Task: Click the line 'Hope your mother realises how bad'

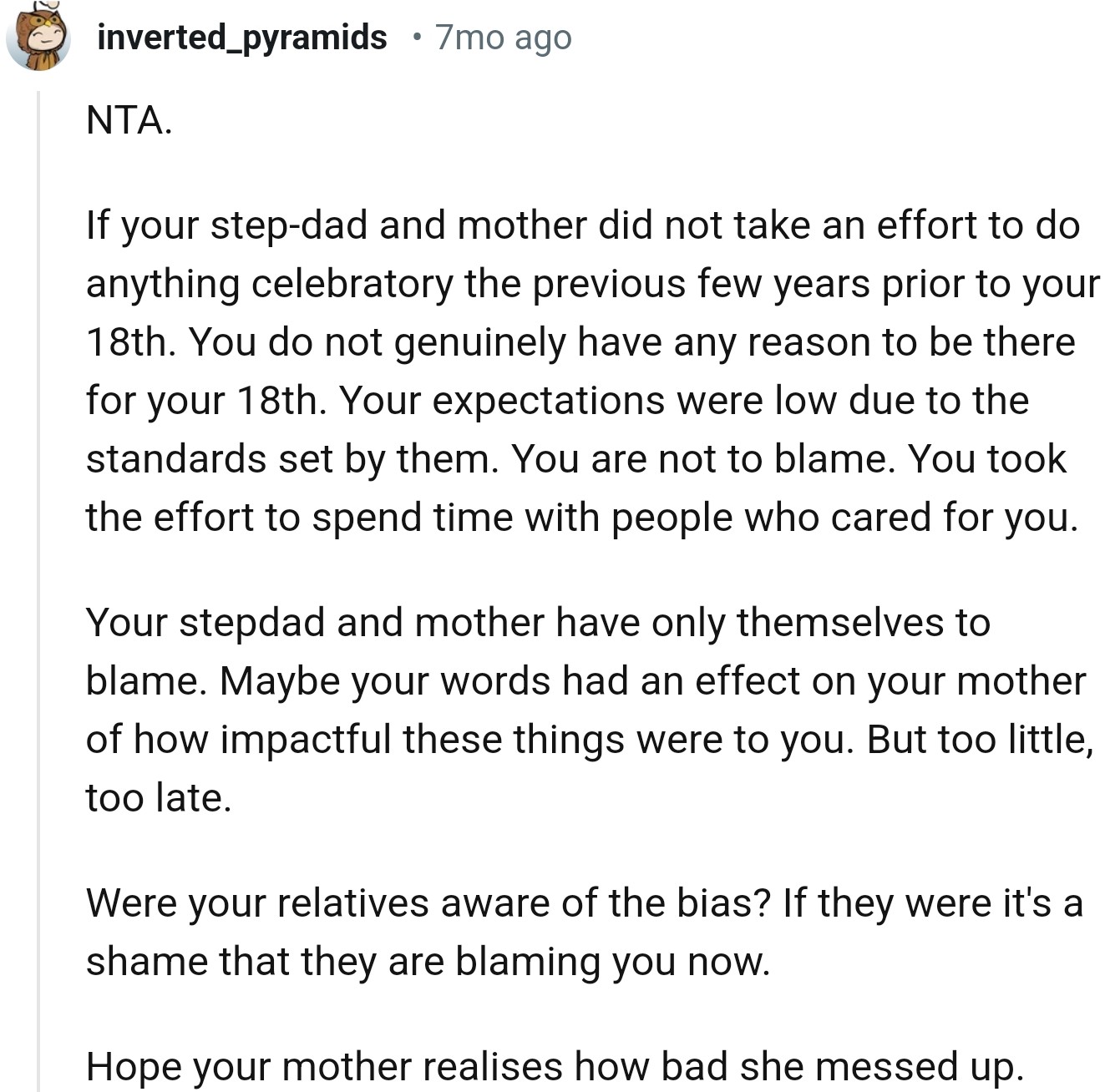Action: 554,1067
